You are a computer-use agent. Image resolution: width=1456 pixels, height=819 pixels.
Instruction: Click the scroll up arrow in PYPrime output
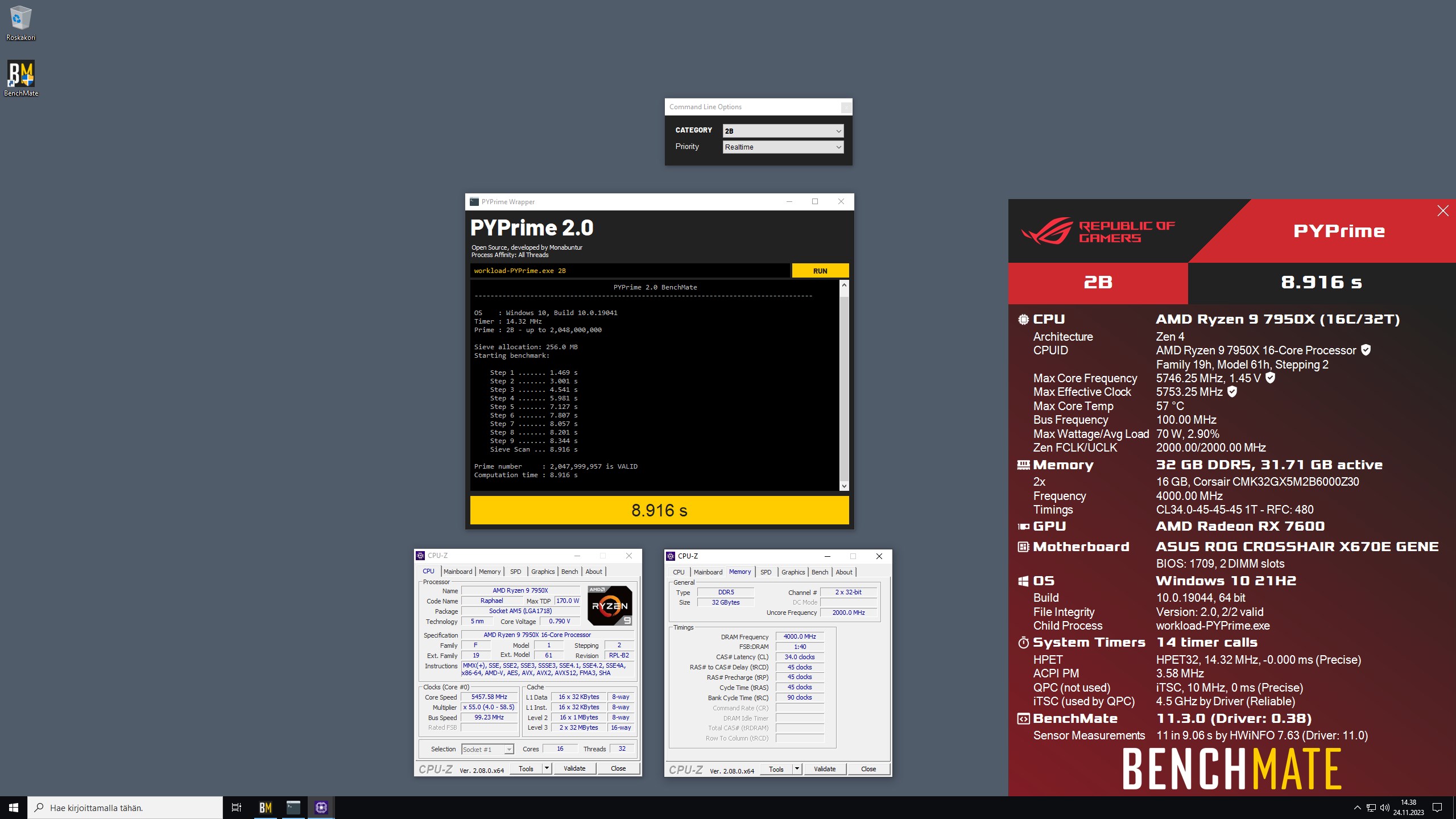(x=844, y=285)
